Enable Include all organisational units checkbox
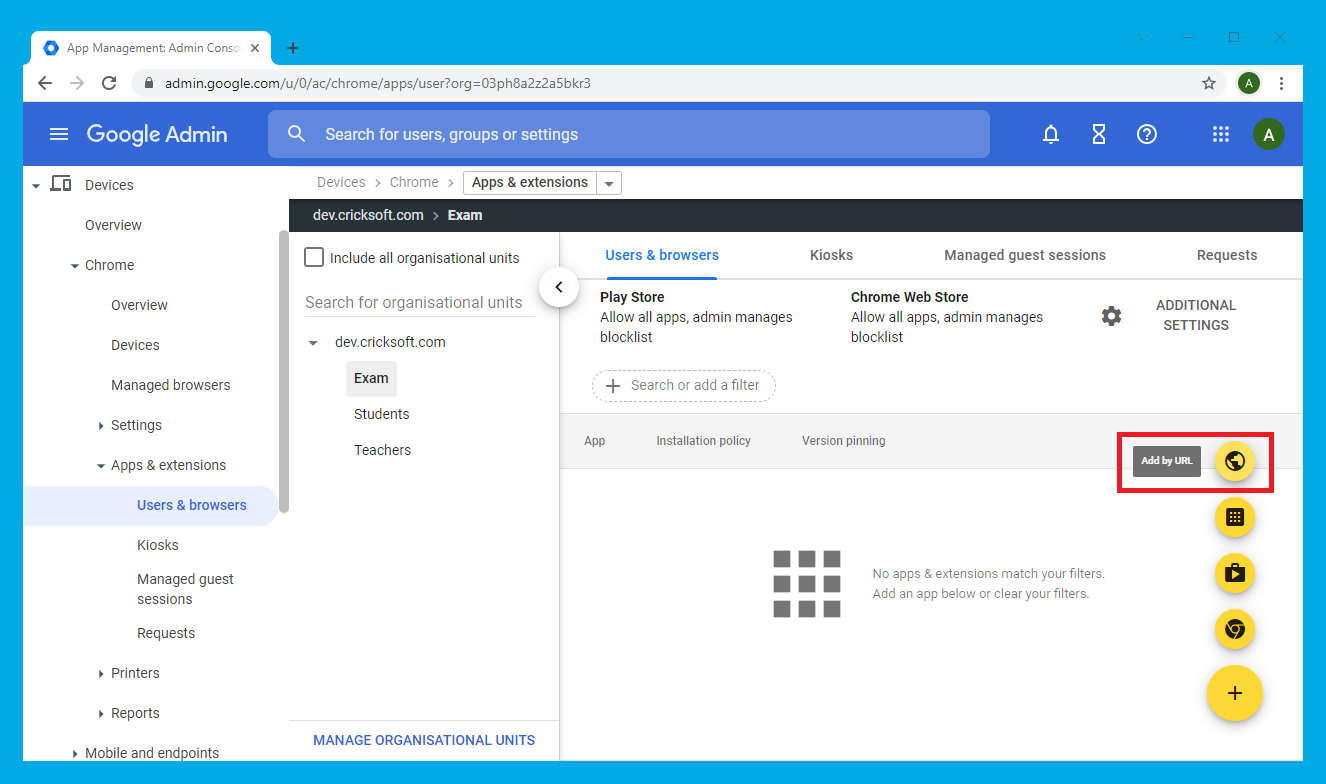Viewport: 1326px width, 784px height. (314, 258)
